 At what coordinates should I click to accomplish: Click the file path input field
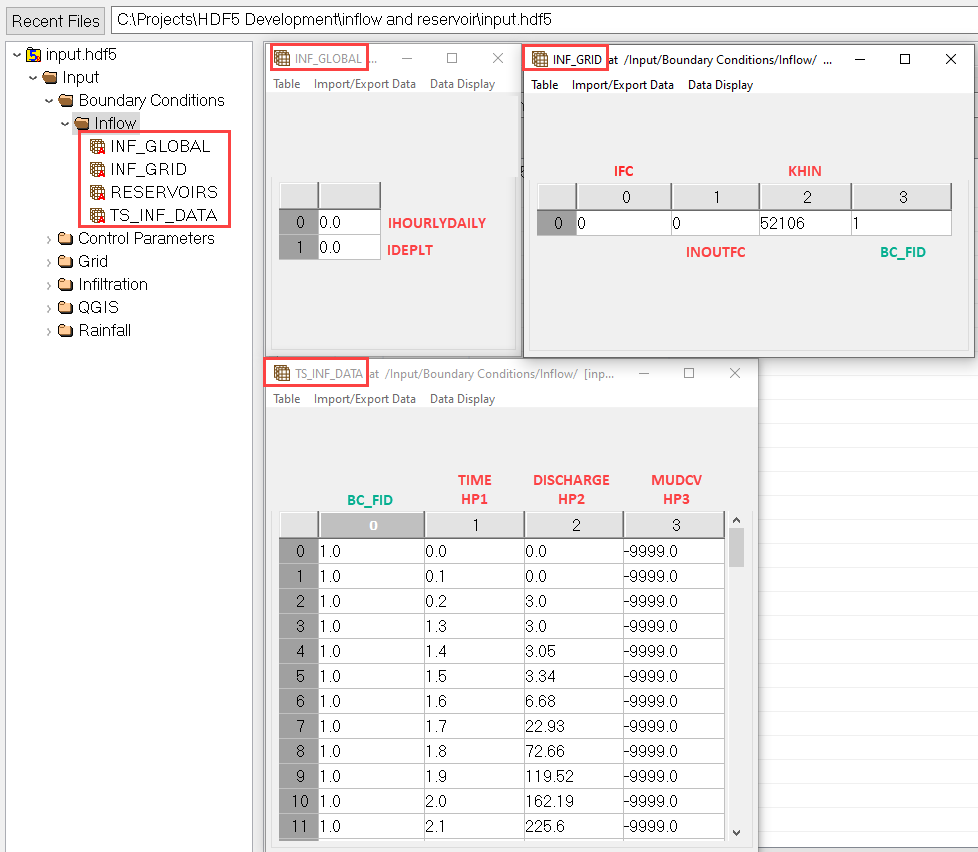(540, 20)
